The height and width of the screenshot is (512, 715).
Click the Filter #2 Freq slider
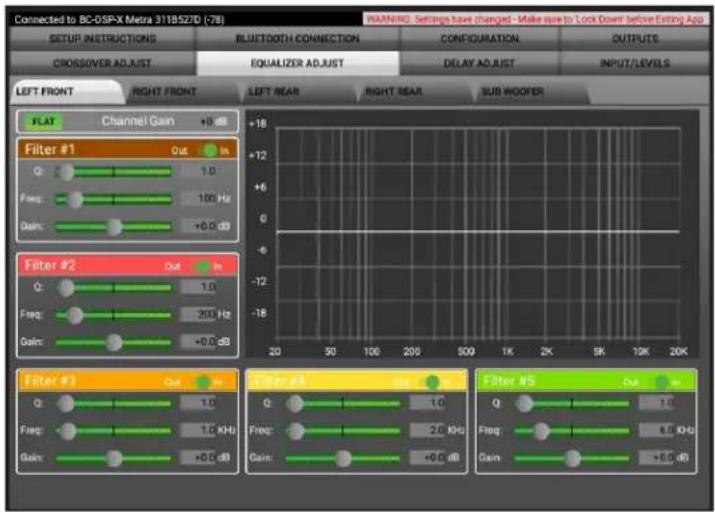pos(113,315)
